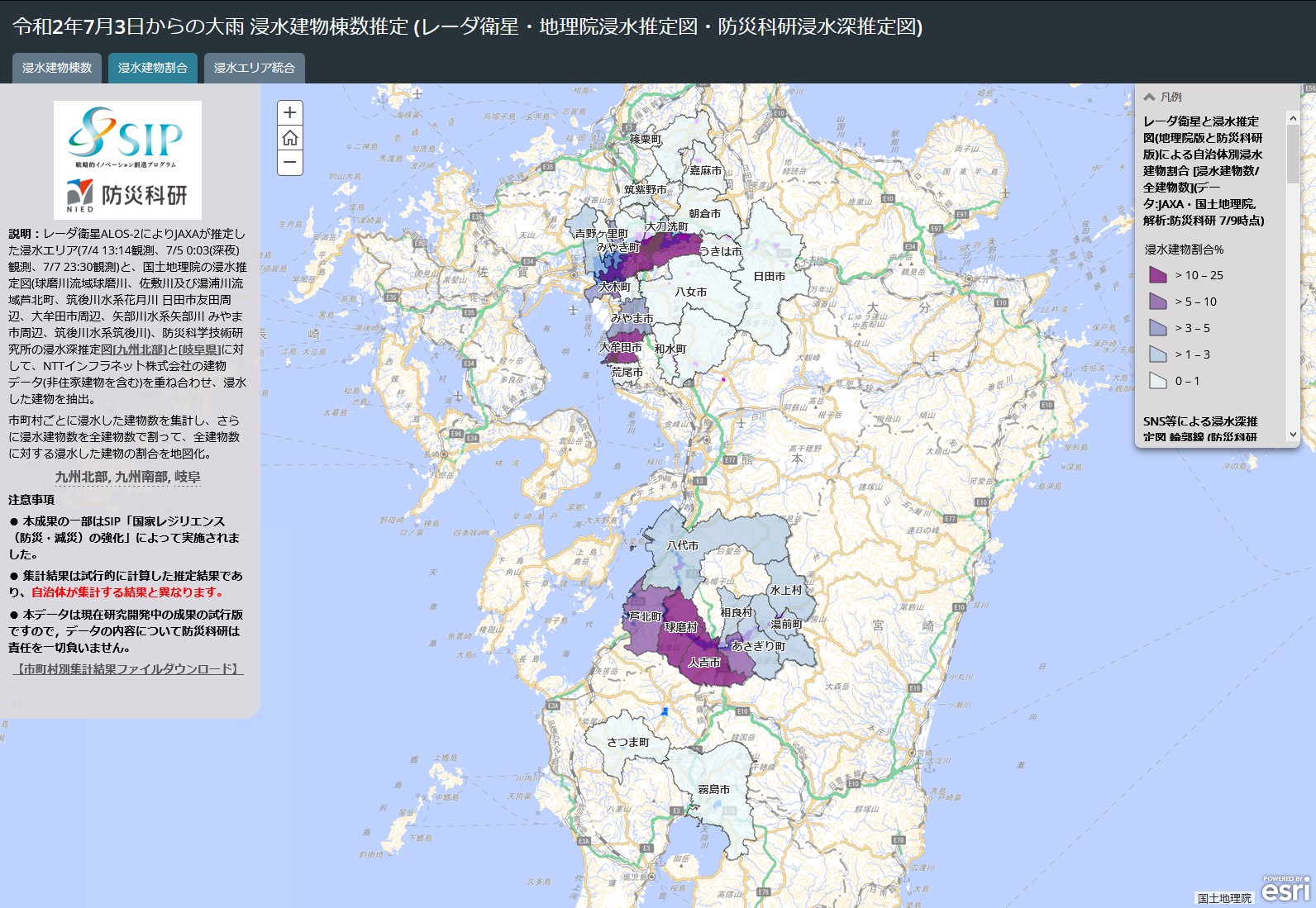Collapse the 凡例 legend panel

pyautogui.click(x=1149, y=97)
